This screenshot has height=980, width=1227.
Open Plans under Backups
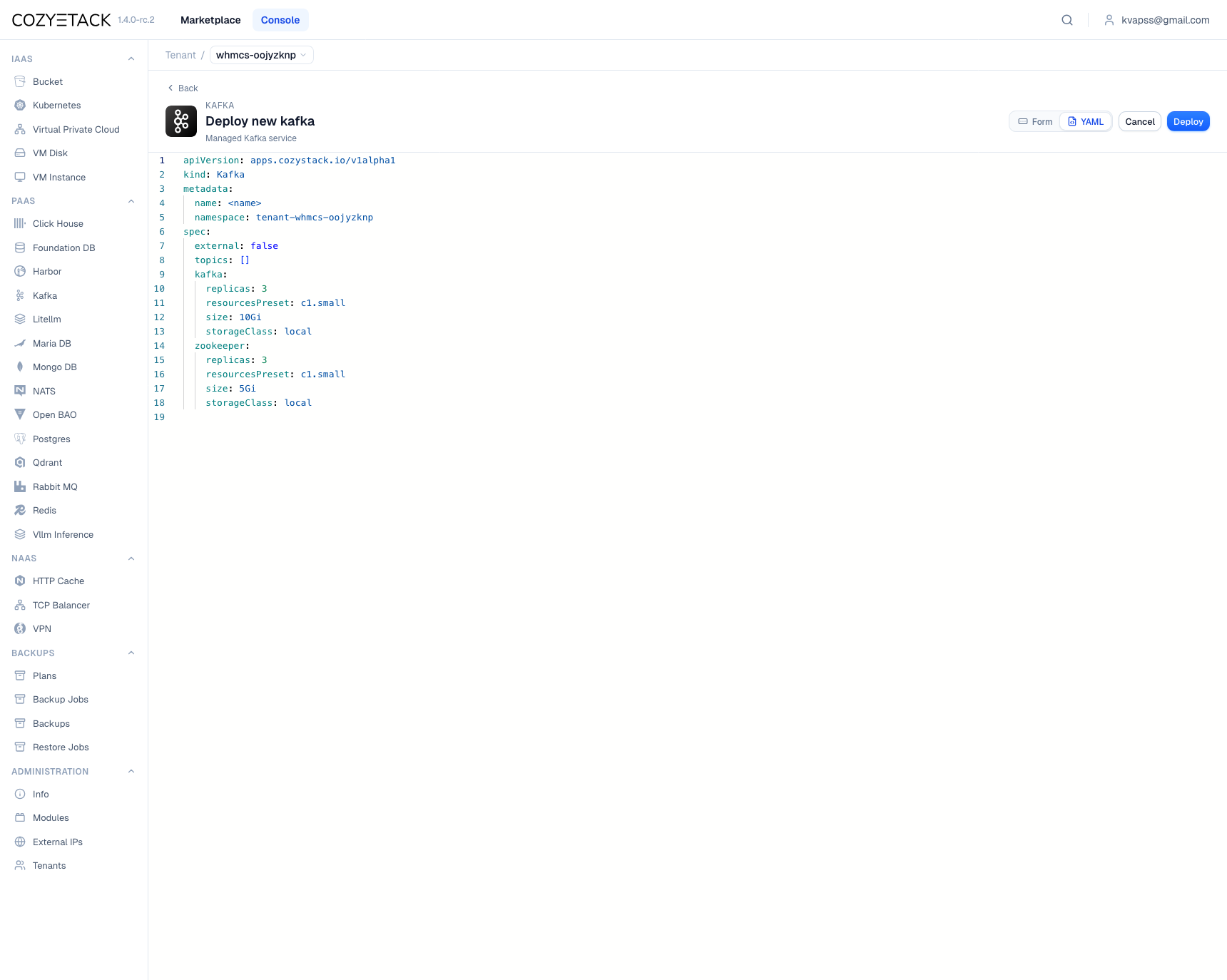[x=44, y=675]
